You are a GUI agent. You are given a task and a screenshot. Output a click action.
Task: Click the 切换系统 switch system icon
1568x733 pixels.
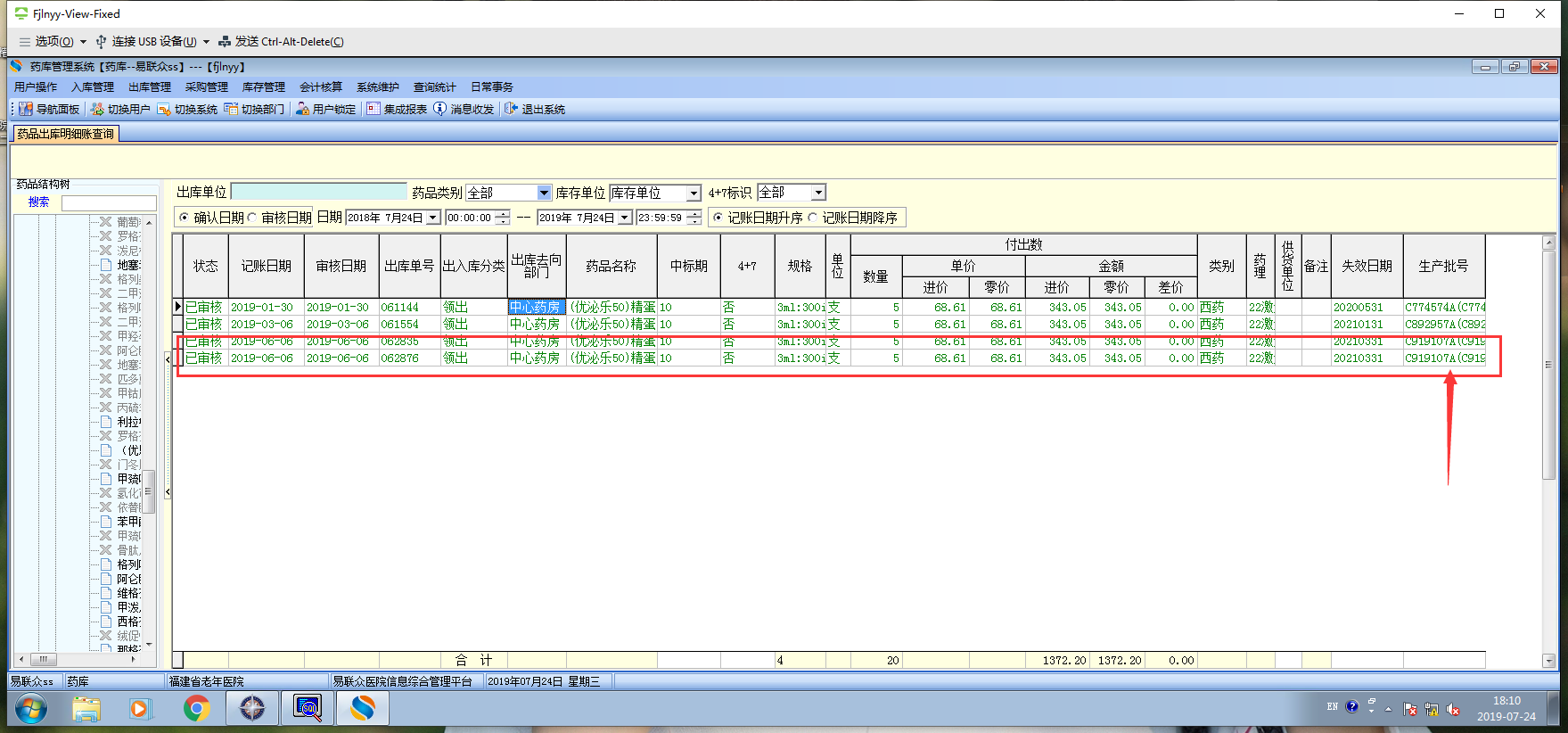click(164, 109)
